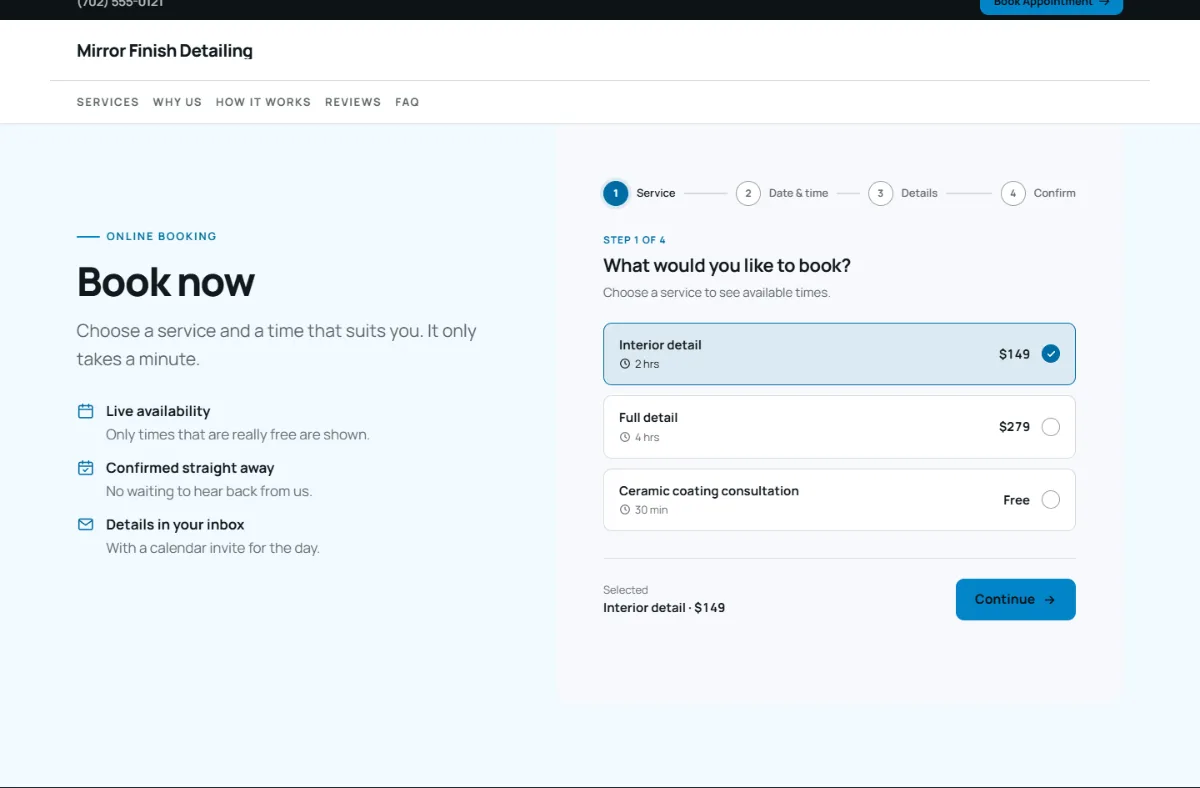This screenshot has height=788, width=1200.
Task: Select the Full detail radio button
Action: [x=1050, y=427]
